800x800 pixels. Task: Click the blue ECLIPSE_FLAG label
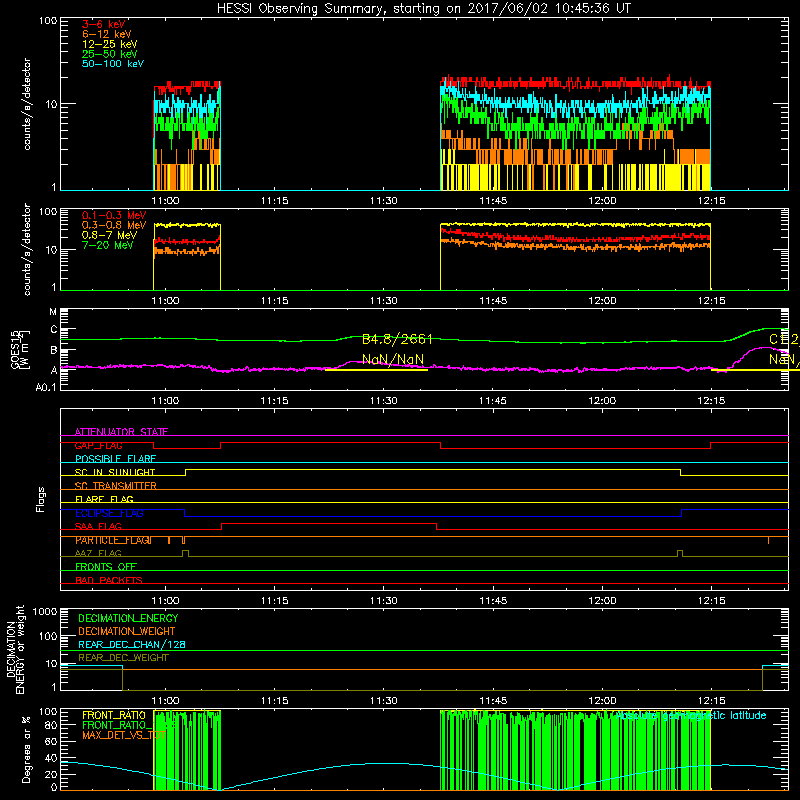109,513
